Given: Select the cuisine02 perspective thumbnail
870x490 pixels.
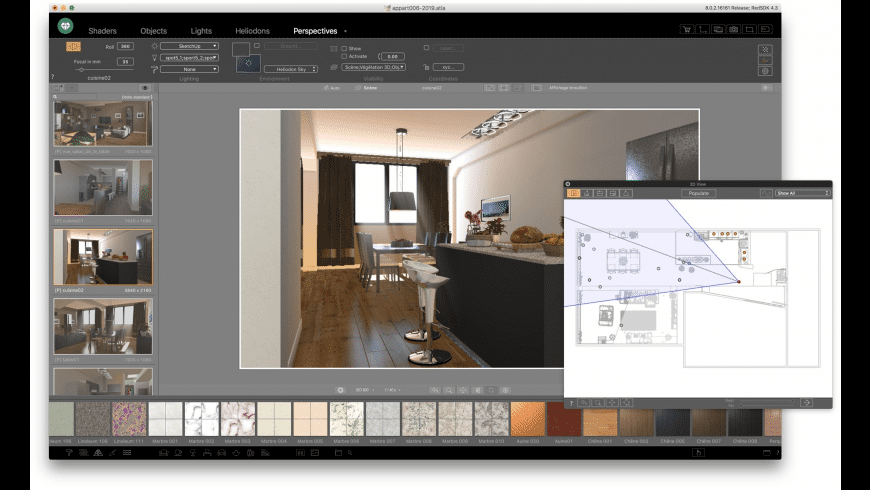Looking at the screenshot, I should point(103,257).
